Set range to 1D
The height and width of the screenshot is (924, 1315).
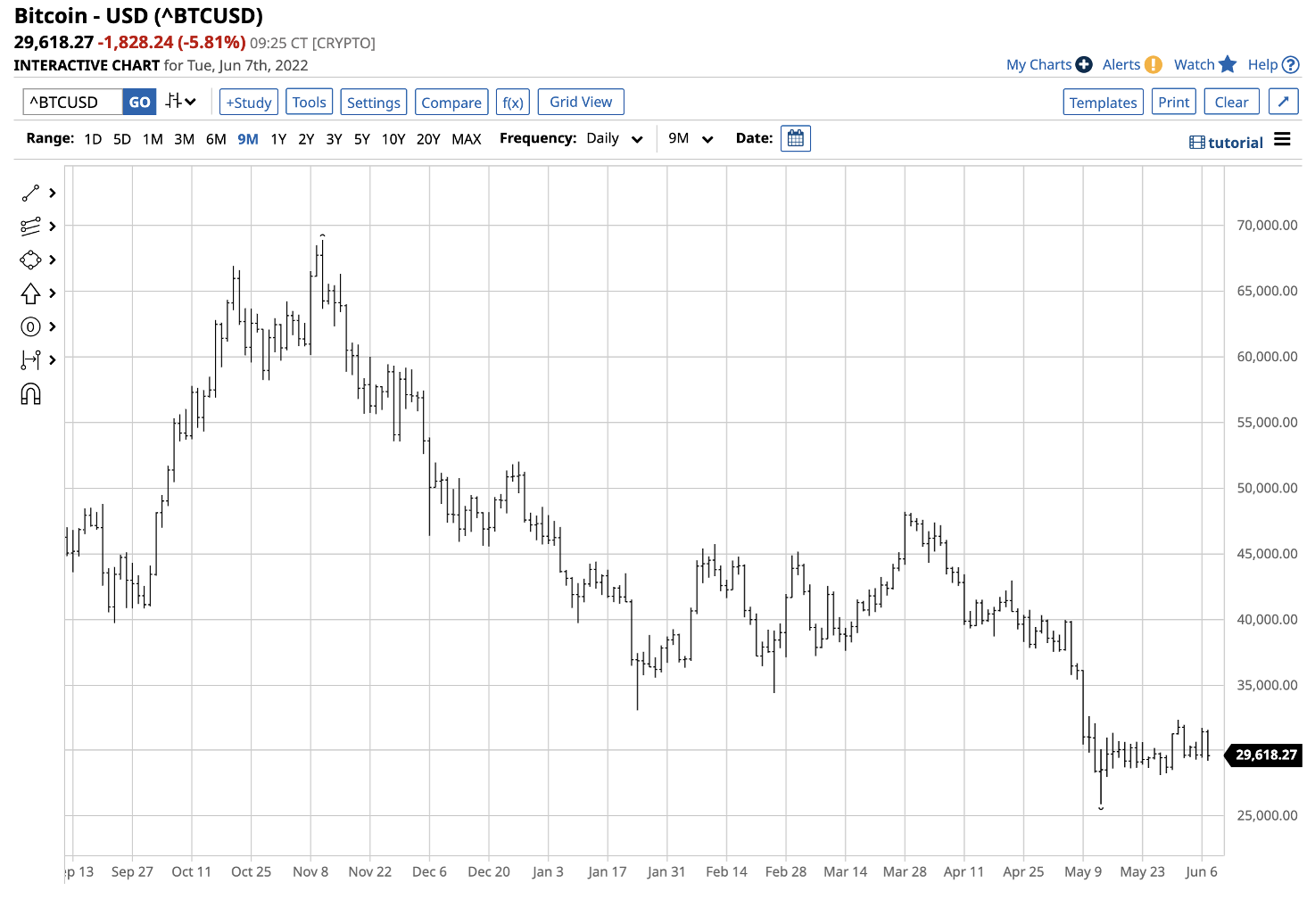[x=93, y=139]
